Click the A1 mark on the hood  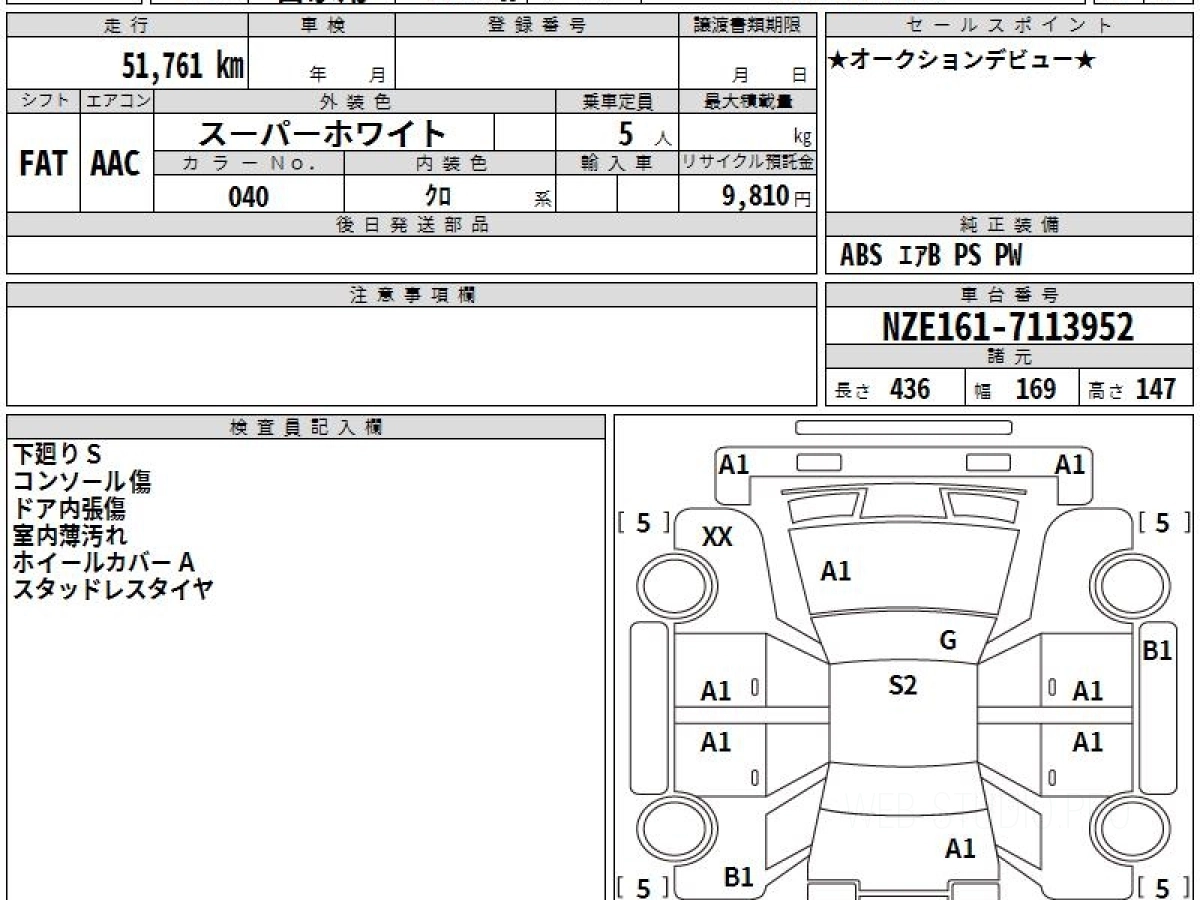point(836,572)
